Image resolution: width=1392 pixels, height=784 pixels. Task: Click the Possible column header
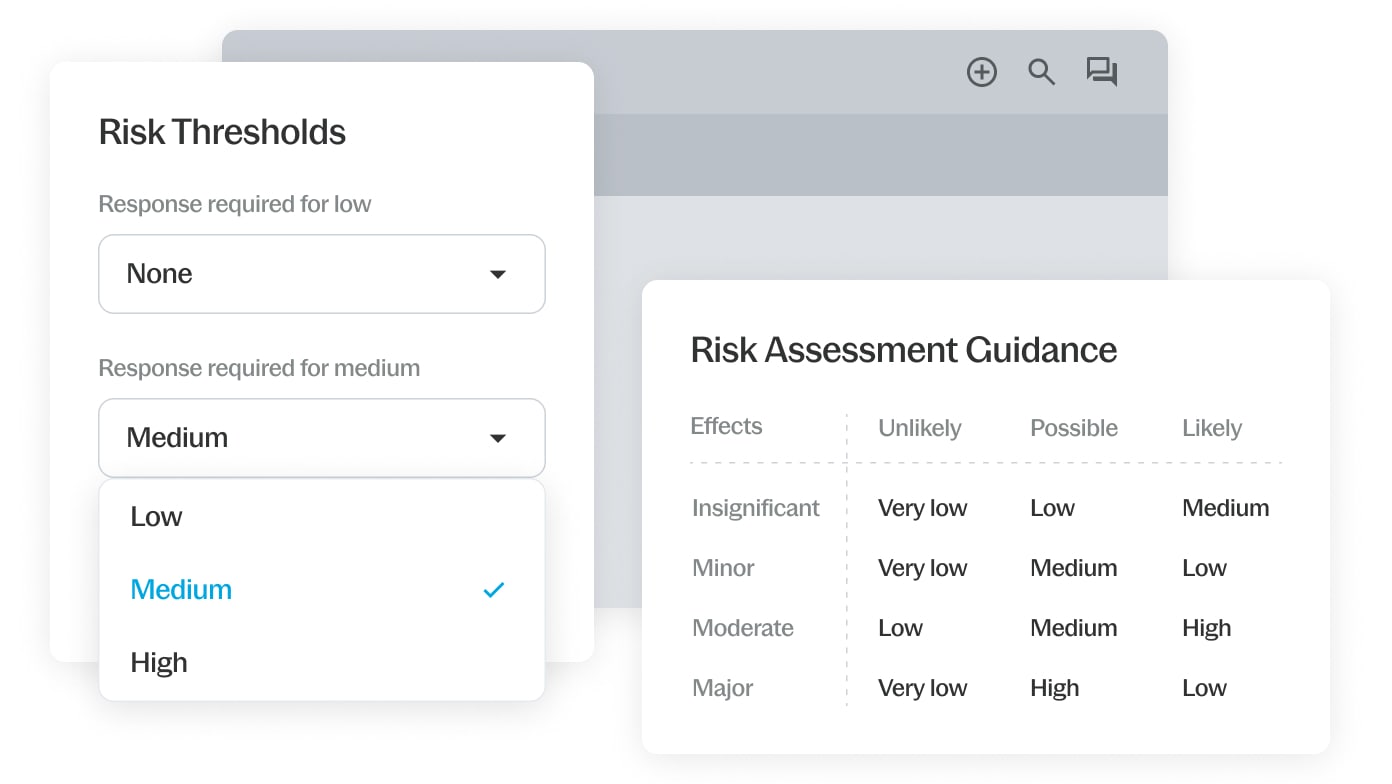(x=1074, y=428)
